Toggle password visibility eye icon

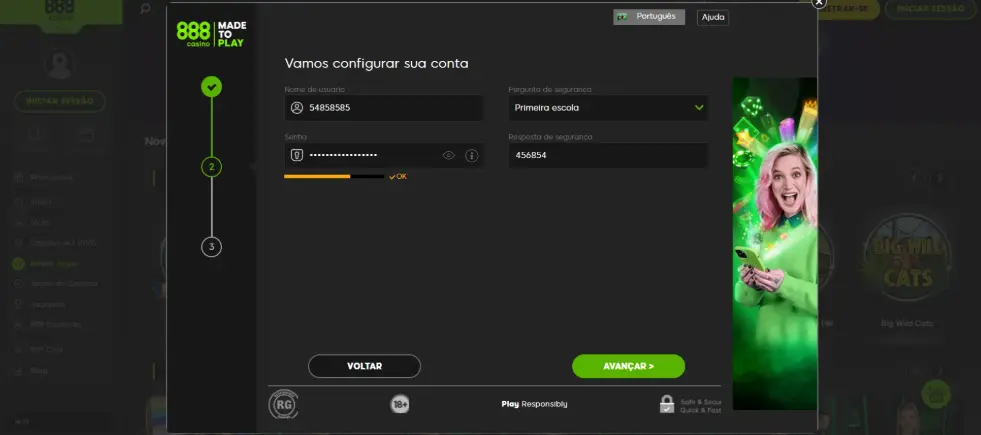(x=449, y=155)
